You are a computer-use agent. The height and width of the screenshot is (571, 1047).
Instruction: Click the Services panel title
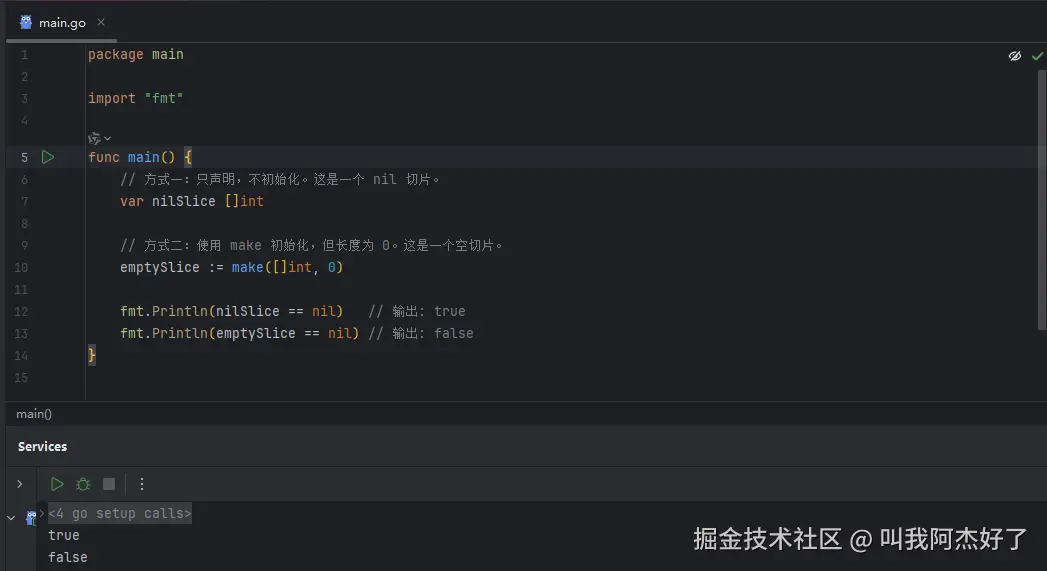[x=42, y=447]
